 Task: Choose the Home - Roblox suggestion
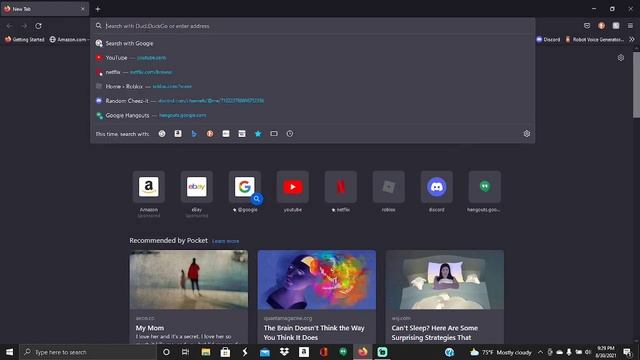[x=313, y=86]
